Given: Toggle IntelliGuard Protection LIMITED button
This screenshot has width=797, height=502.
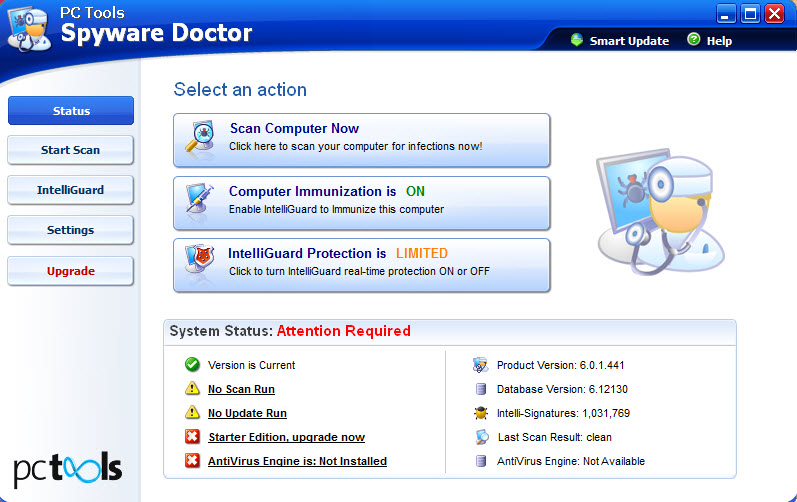Looking at the screenshot, I should (362, 265).
